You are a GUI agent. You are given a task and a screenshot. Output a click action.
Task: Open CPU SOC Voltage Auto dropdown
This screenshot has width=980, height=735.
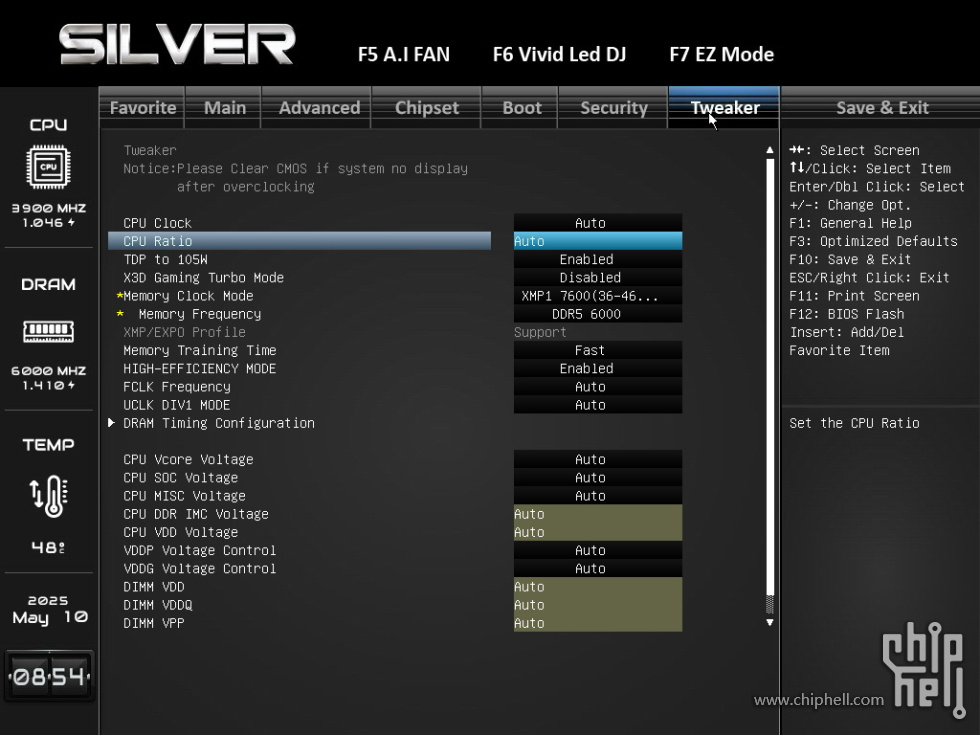pos(598,478)
